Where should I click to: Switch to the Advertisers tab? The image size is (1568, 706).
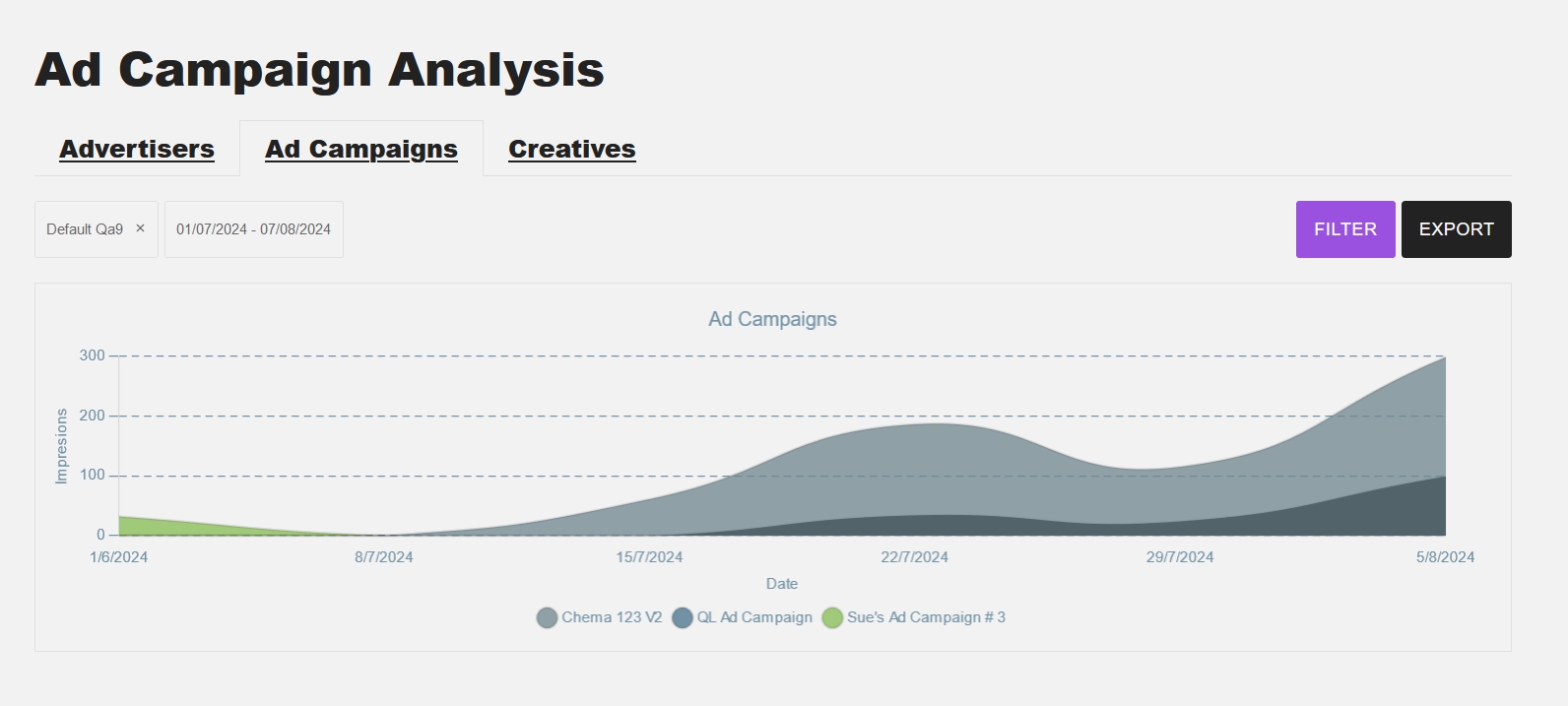tap(137, 149)
